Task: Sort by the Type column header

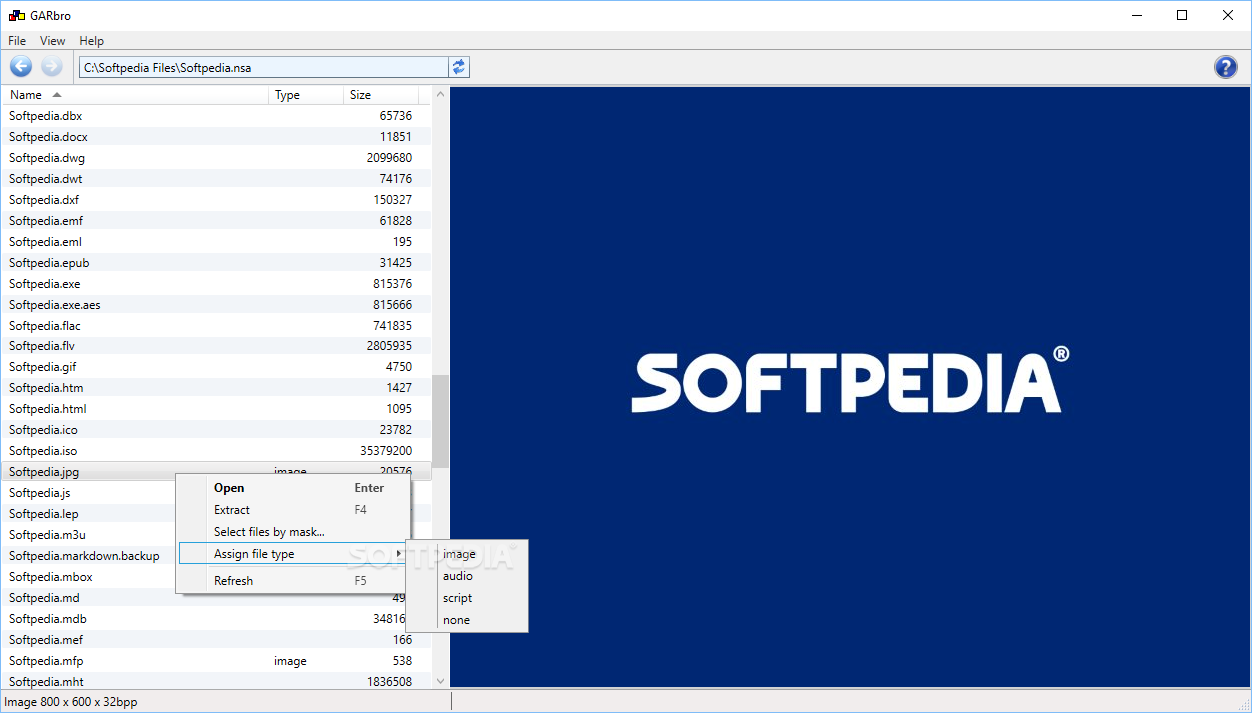Action: 307,95
